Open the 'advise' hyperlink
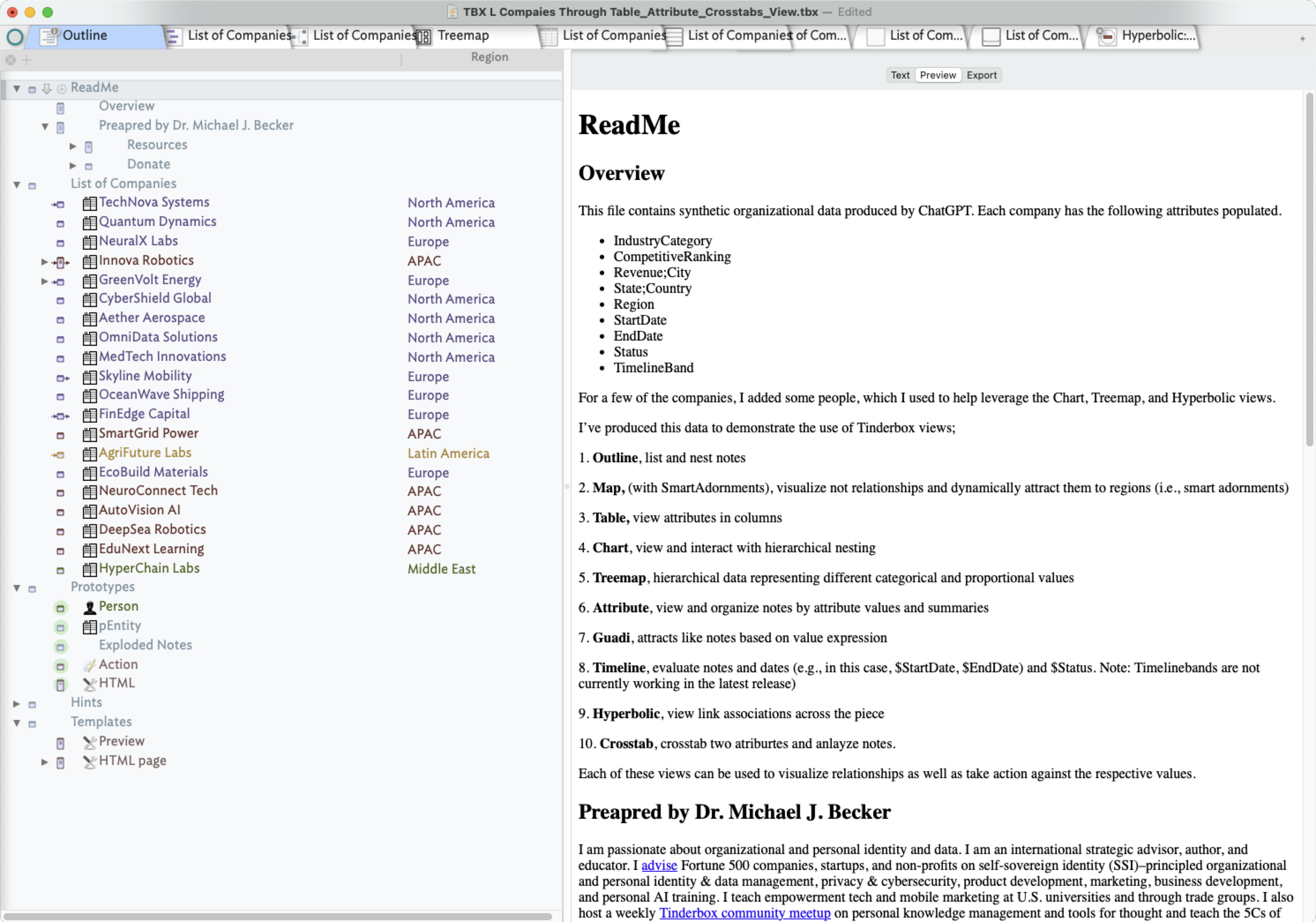The height and width of the screenshot is (922, 1316). click(659, 865)
